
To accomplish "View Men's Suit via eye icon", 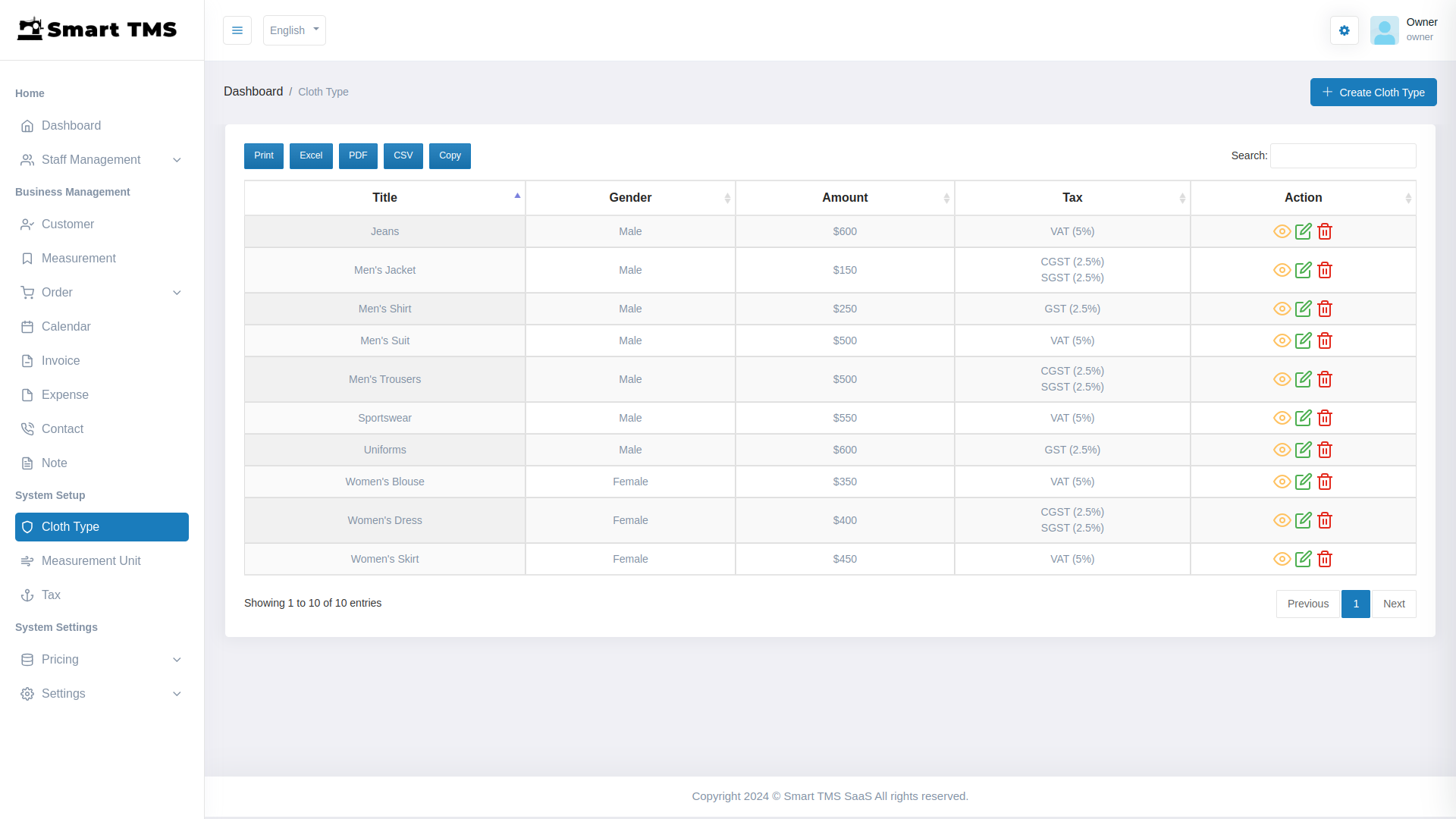I will [1282, 340].
